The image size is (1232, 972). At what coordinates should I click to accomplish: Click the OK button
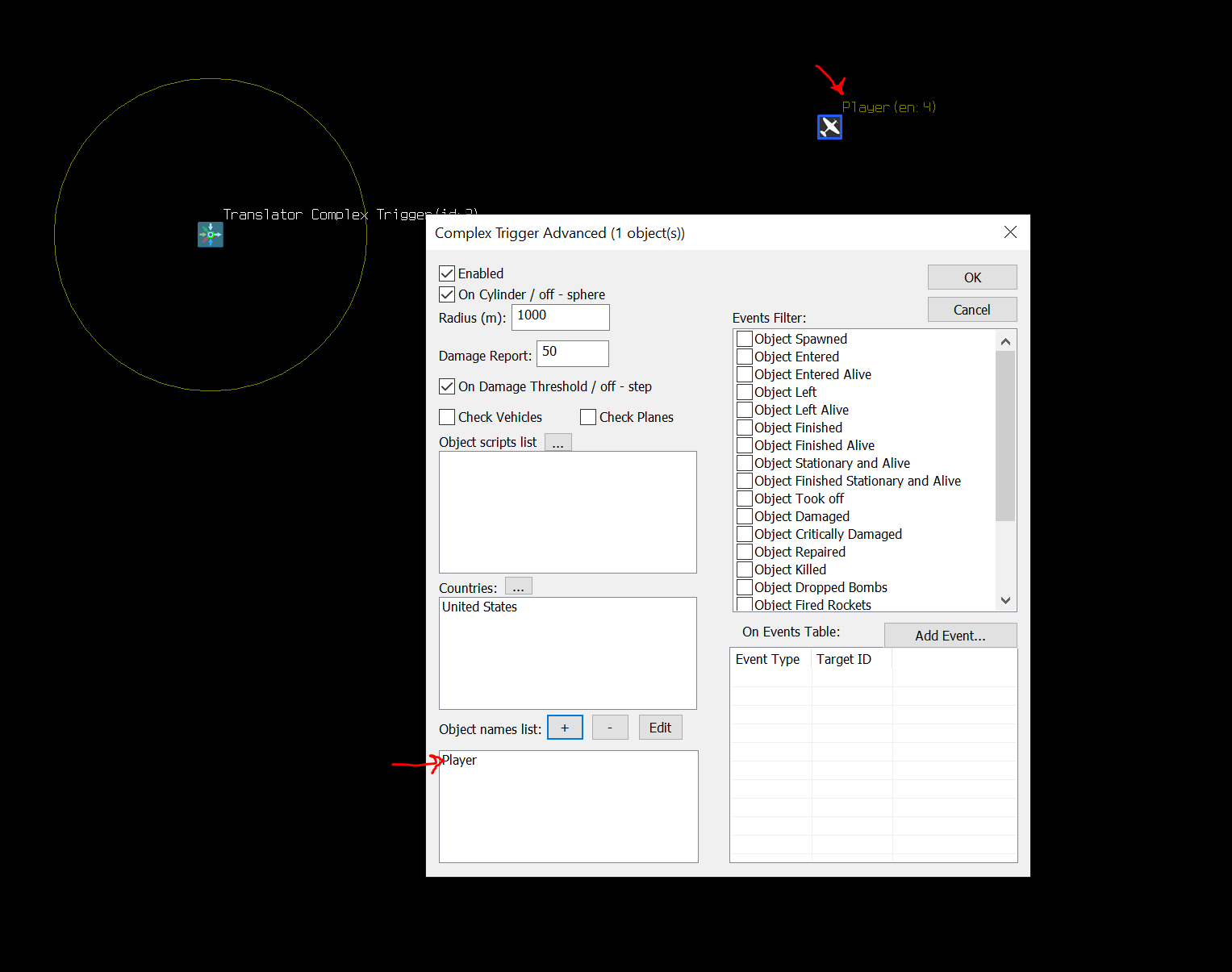972,277
